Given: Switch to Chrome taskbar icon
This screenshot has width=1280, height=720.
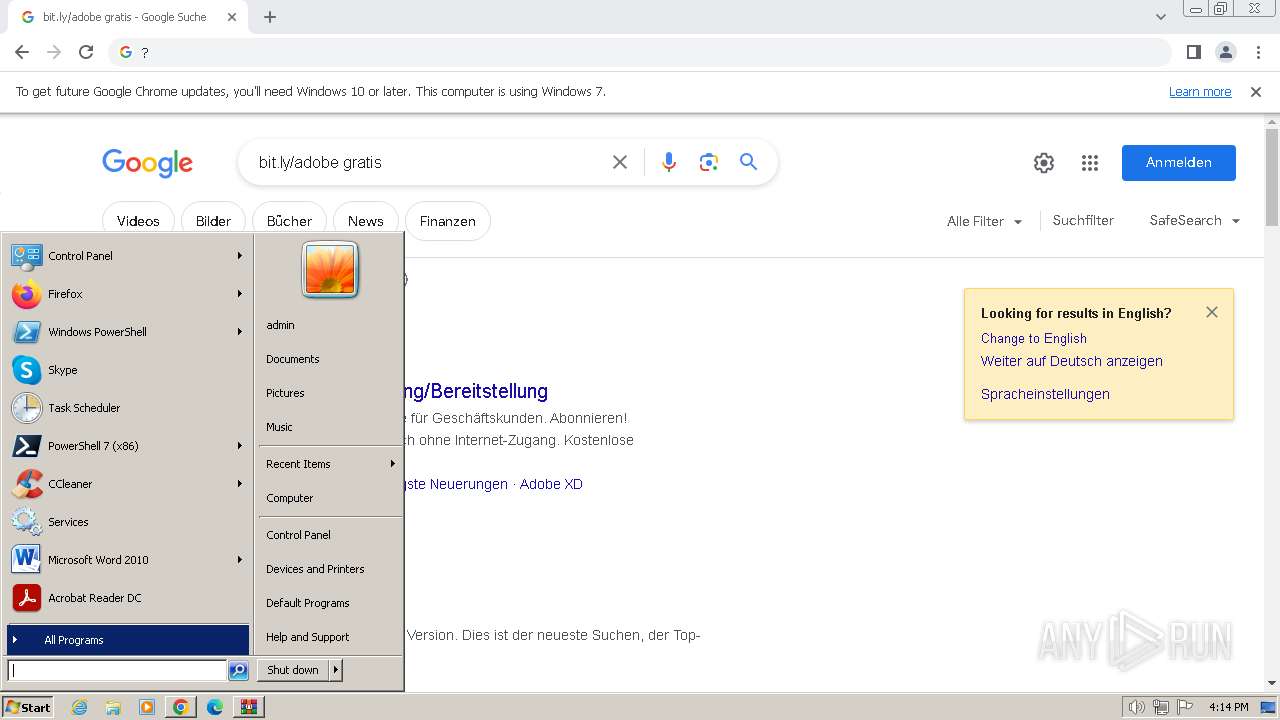Looking at the screenshot, I should (180, 707).
